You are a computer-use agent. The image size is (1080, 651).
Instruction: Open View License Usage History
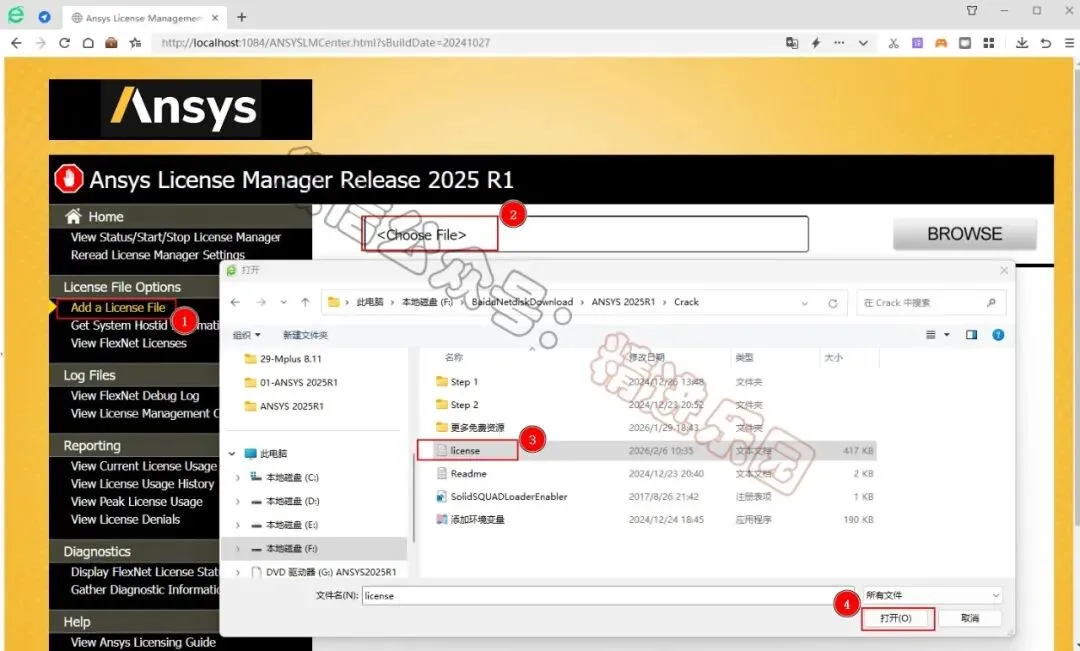click(x=142, y=484)
